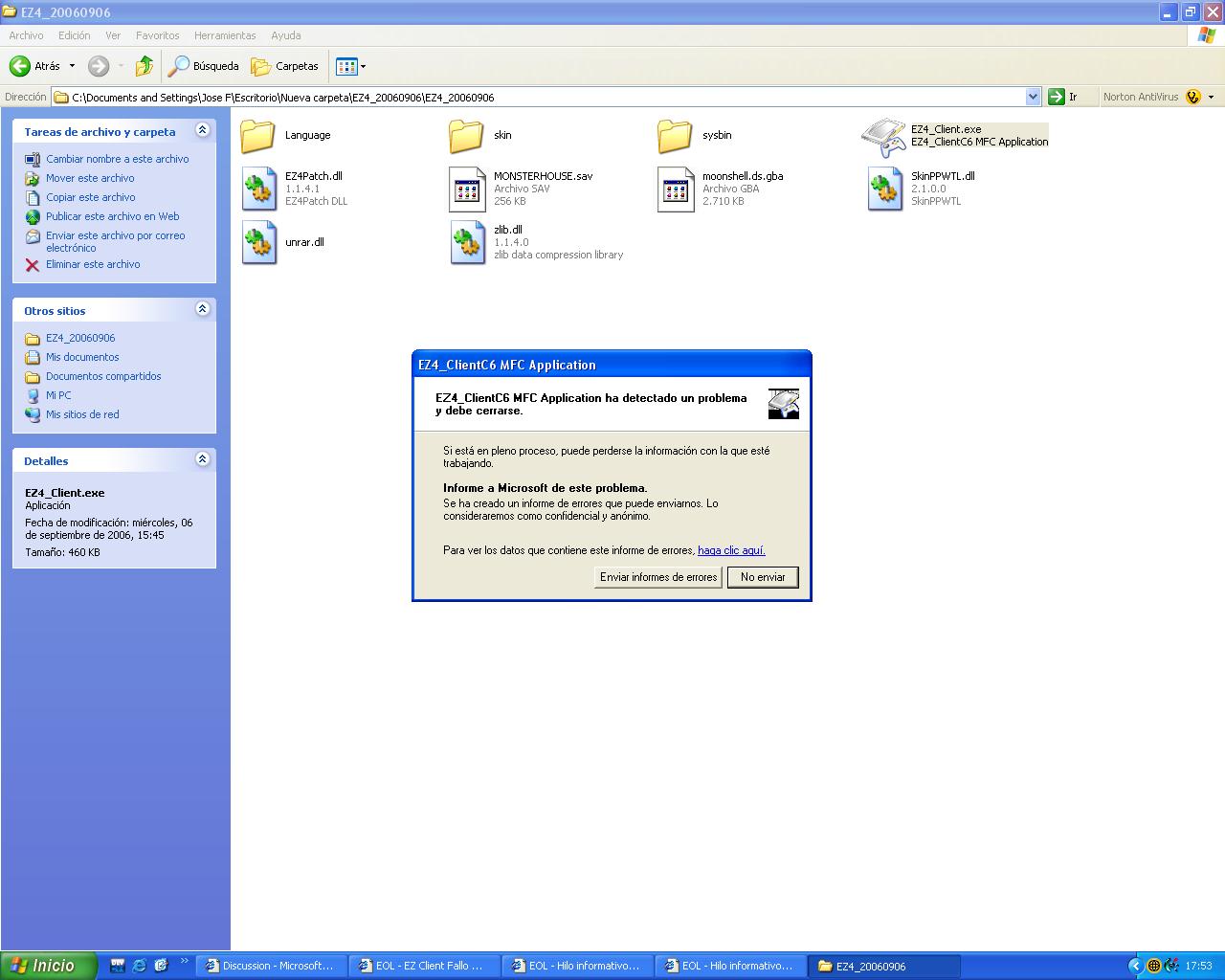Expand hidden system tray icons
Image resolution: width=1225 pixels, height=980 pixels.
pyautogui.click(x=1136, y=966)
